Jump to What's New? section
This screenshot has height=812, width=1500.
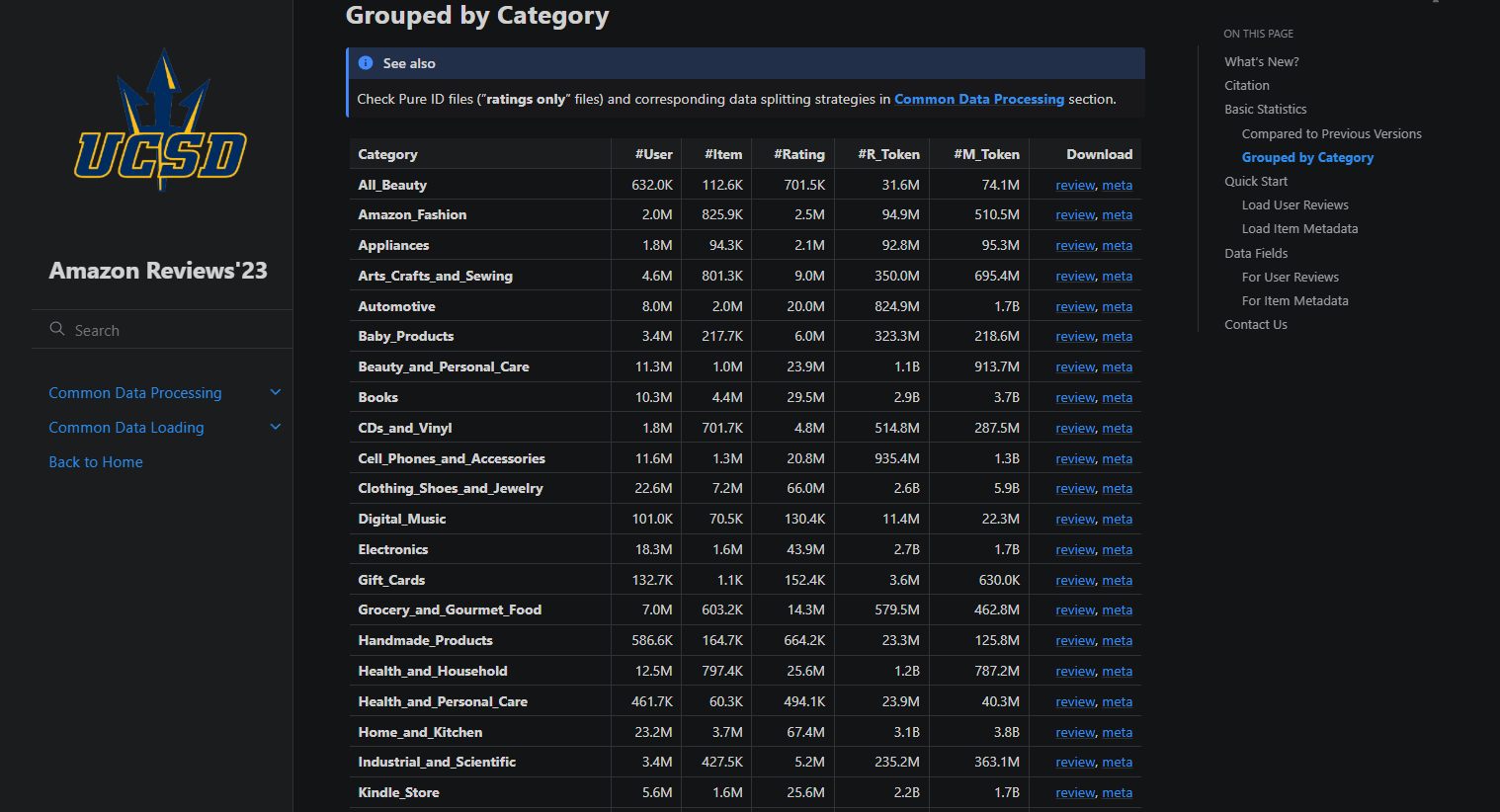click(x=1262, y=61)
